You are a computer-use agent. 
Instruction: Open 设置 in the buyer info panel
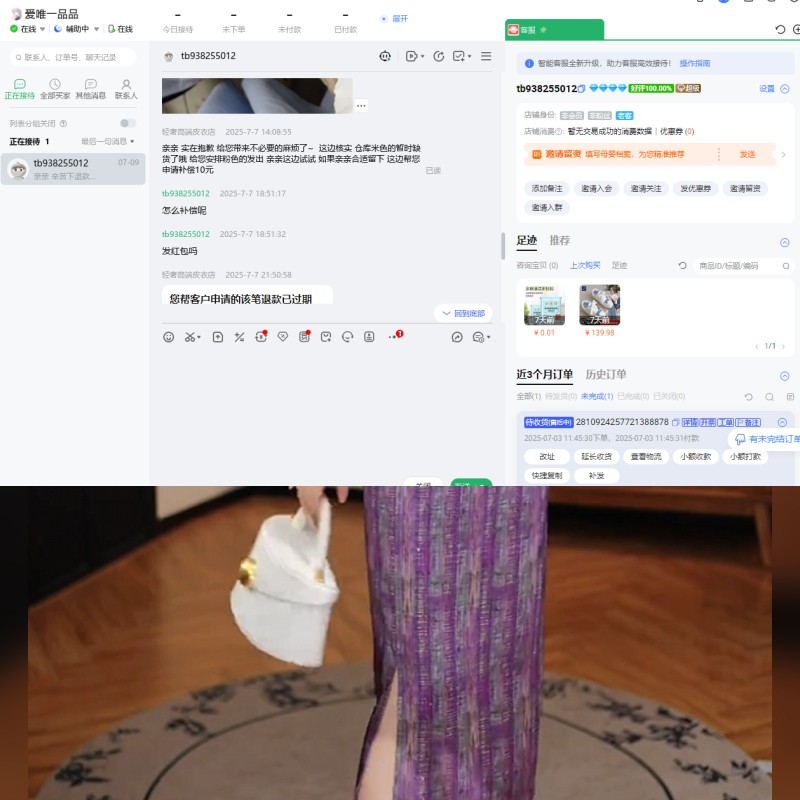(767, 89)
